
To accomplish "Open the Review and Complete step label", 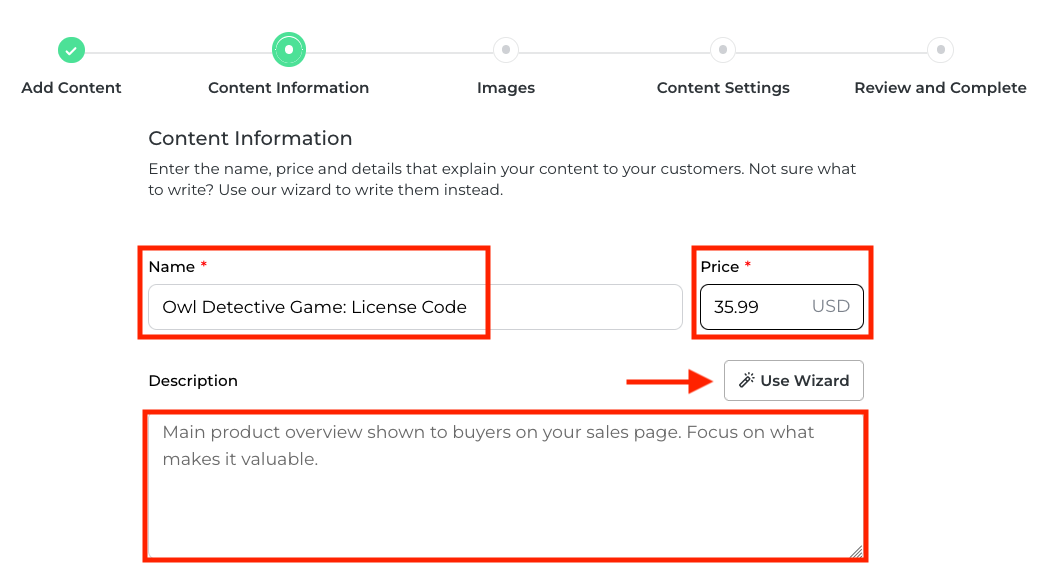I will point(940,88).
